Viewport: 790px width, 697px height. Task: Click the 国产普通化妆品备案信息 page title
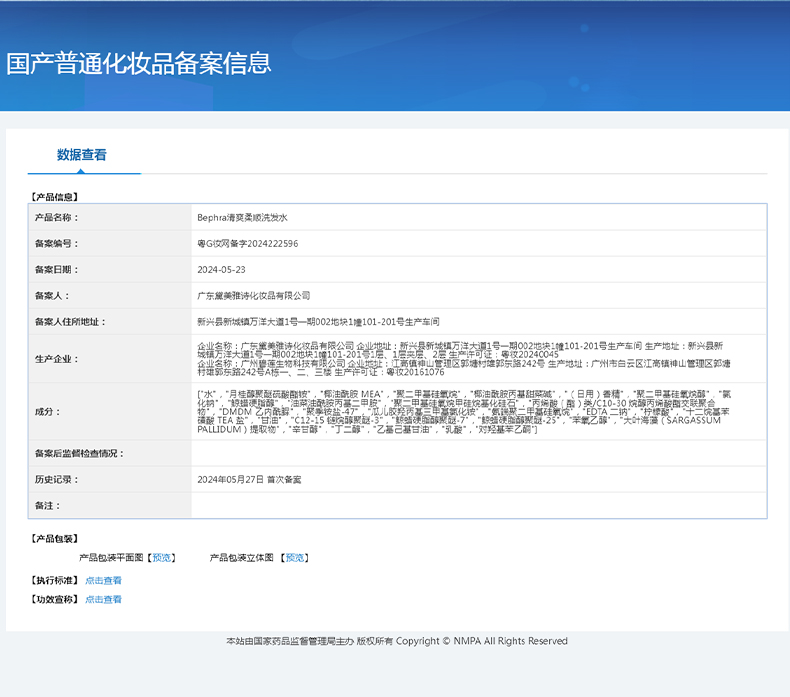138,63
